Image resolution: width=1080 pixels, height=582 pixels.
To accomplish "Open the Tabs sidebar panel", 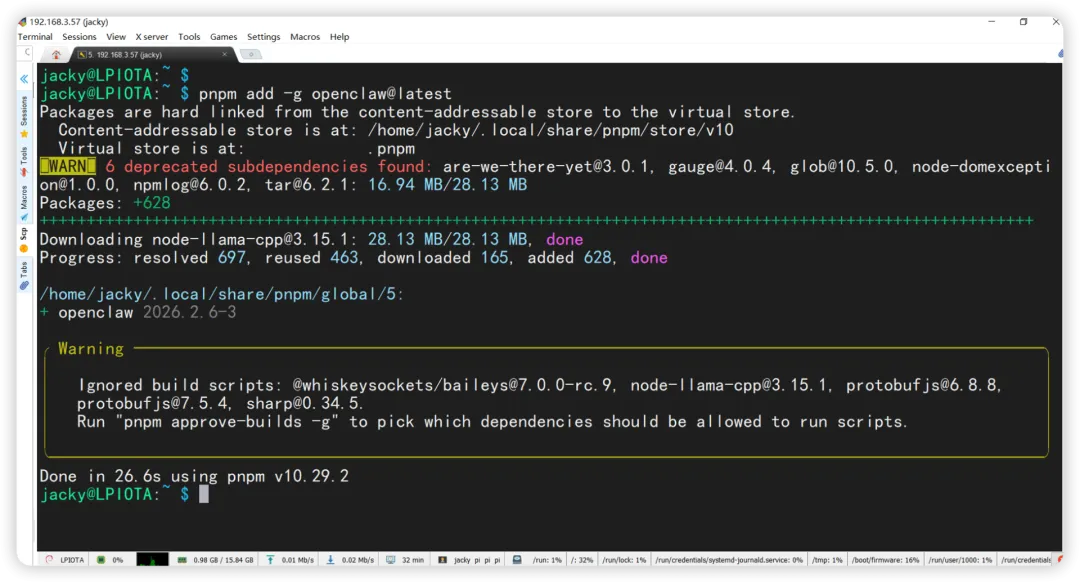I will [24, 276].
